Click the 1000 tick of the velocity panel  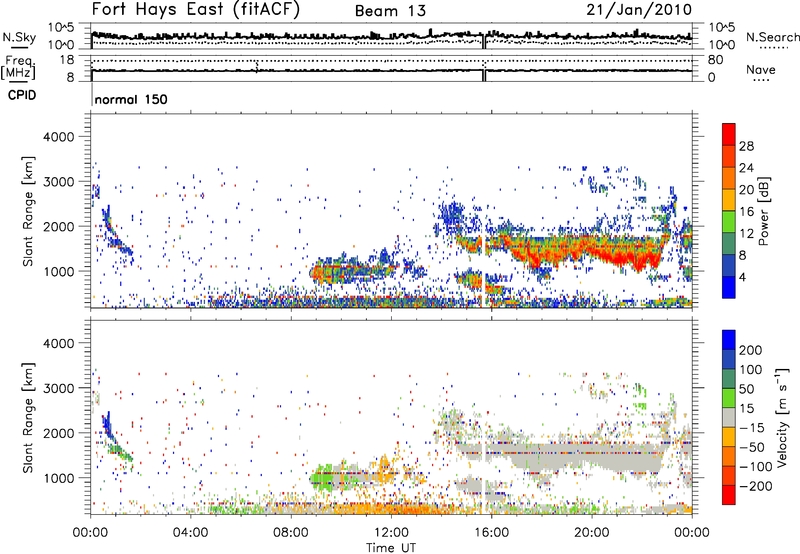[x=58, y=478]
